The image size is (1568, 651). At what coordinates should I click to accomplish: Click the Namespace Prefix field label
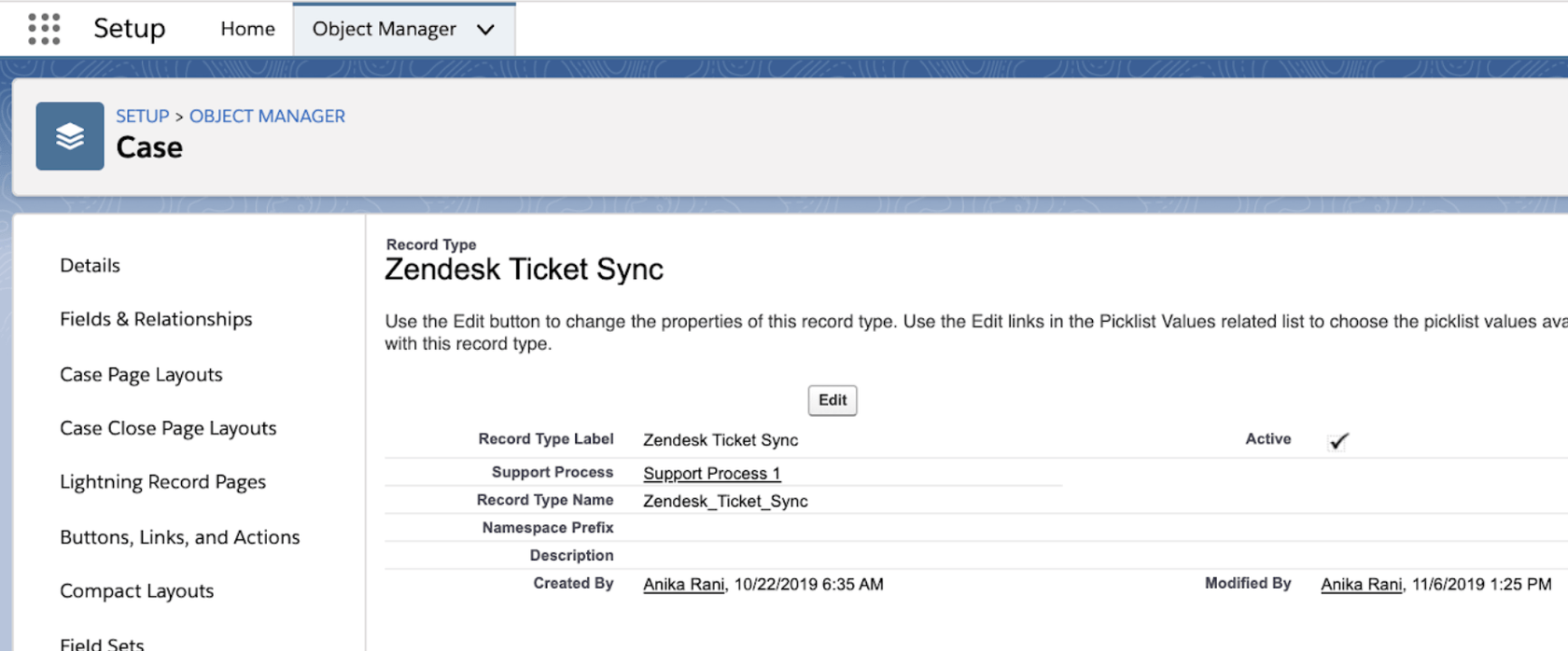548,528
